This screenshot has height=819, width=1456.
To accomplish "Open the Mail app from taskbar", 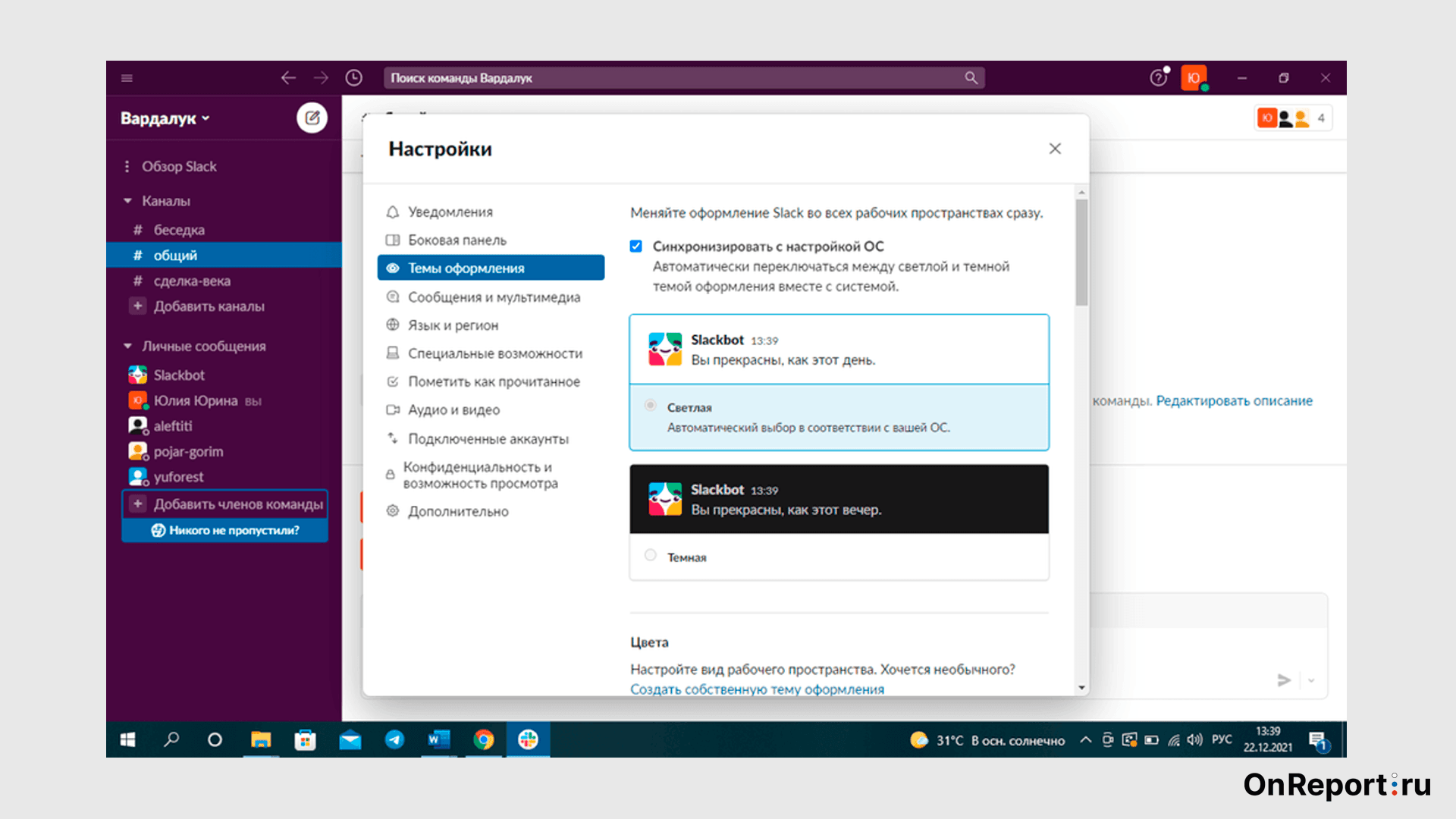I will point(350,739).
